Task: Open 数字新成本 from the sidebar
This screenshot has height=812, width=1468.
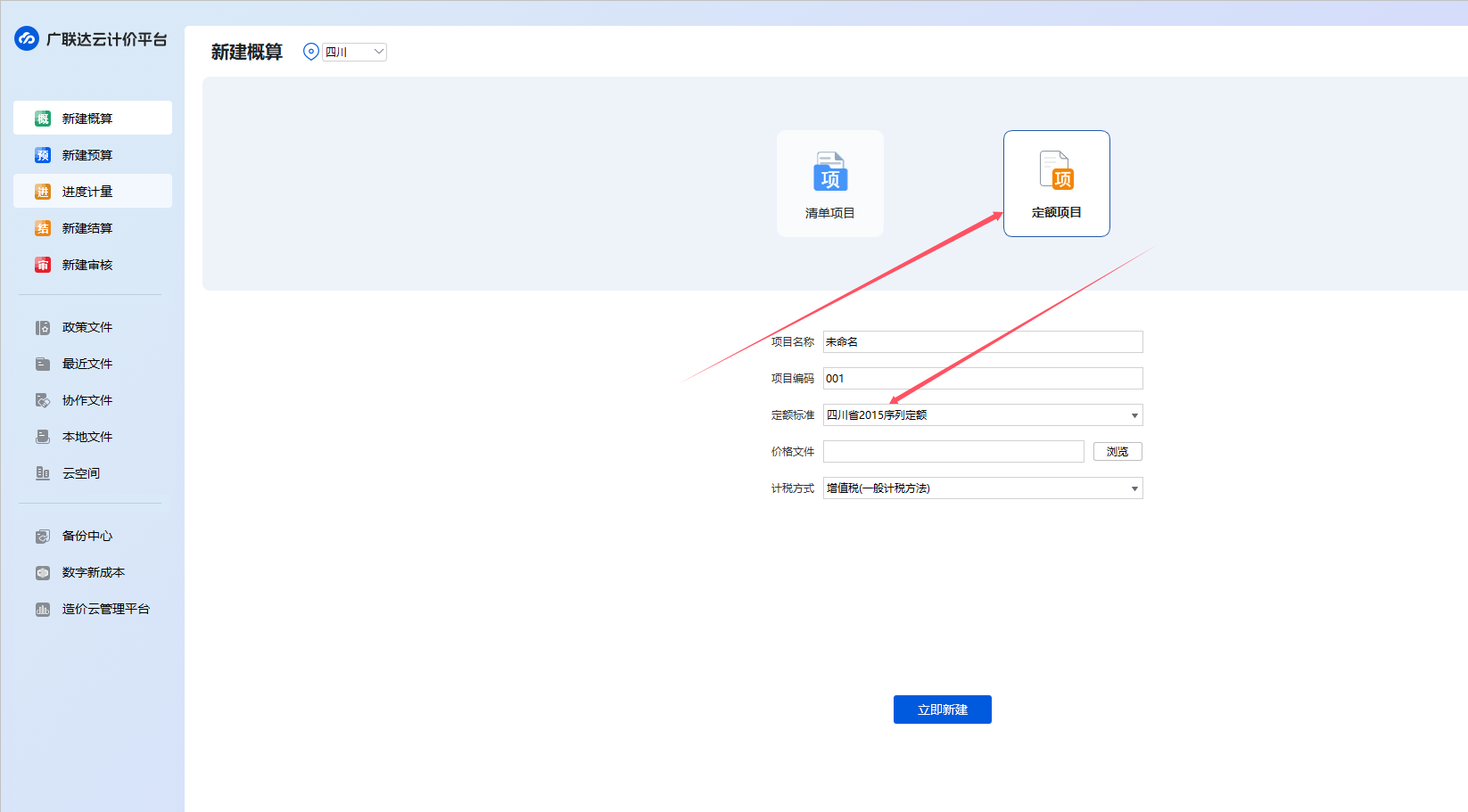Action: (93, 572)
